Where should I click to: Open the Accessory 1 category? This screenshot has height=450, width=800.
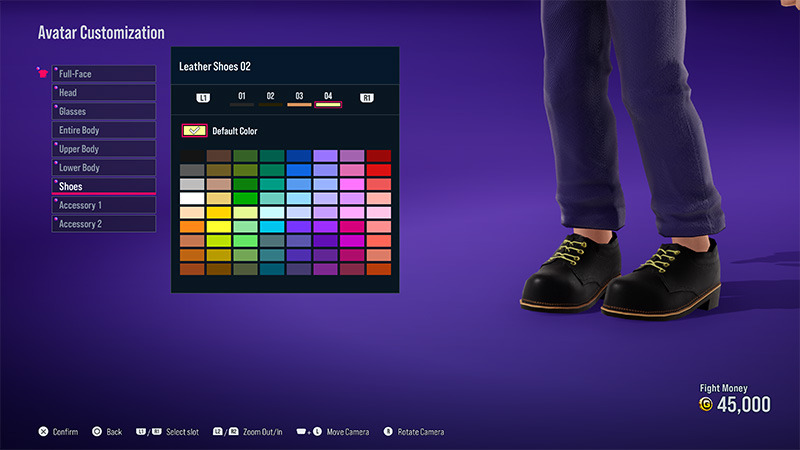(104, 205)
